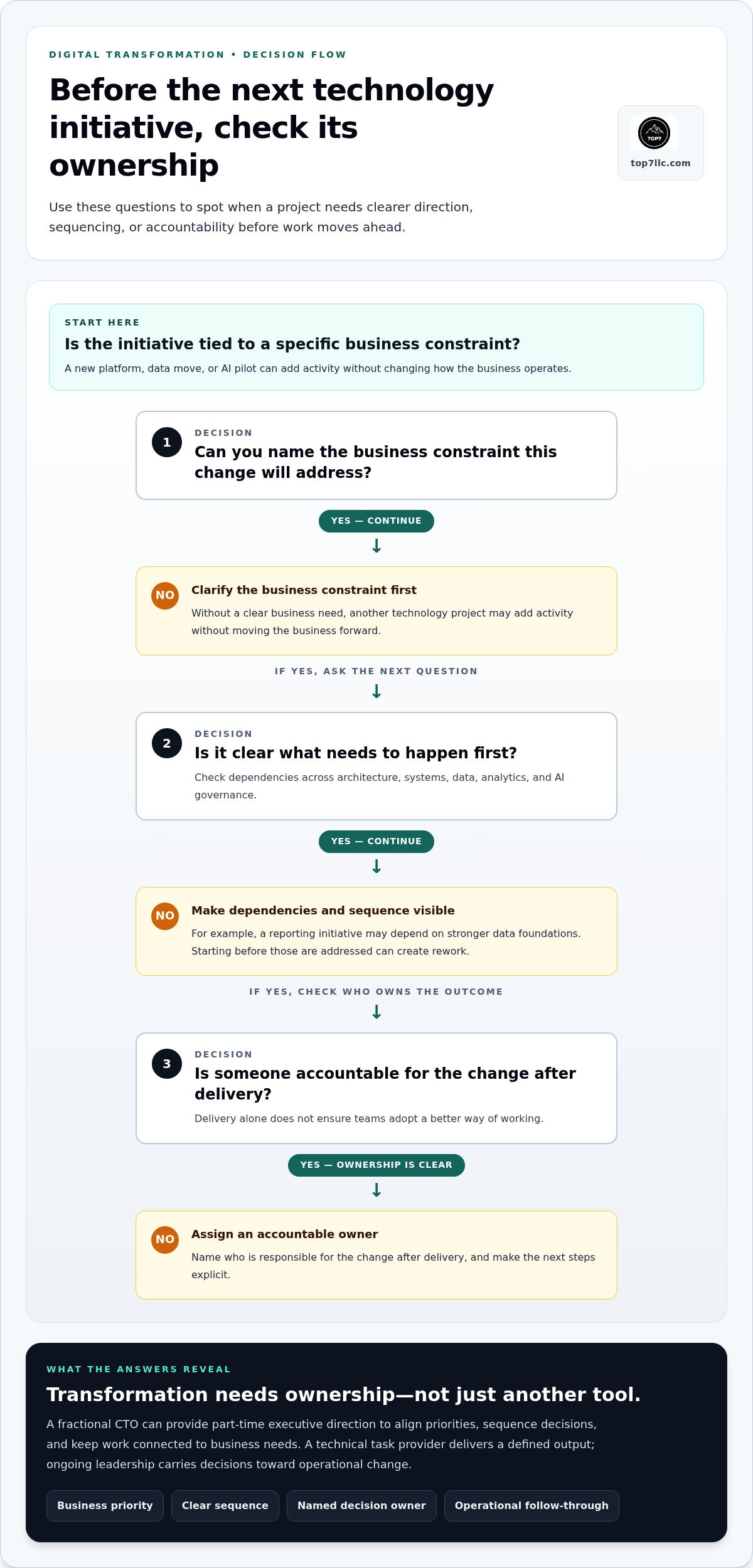
Task: Click the YES — OWNERSHIP IS CLEAR pill
Action: (x=376, y=1165)
